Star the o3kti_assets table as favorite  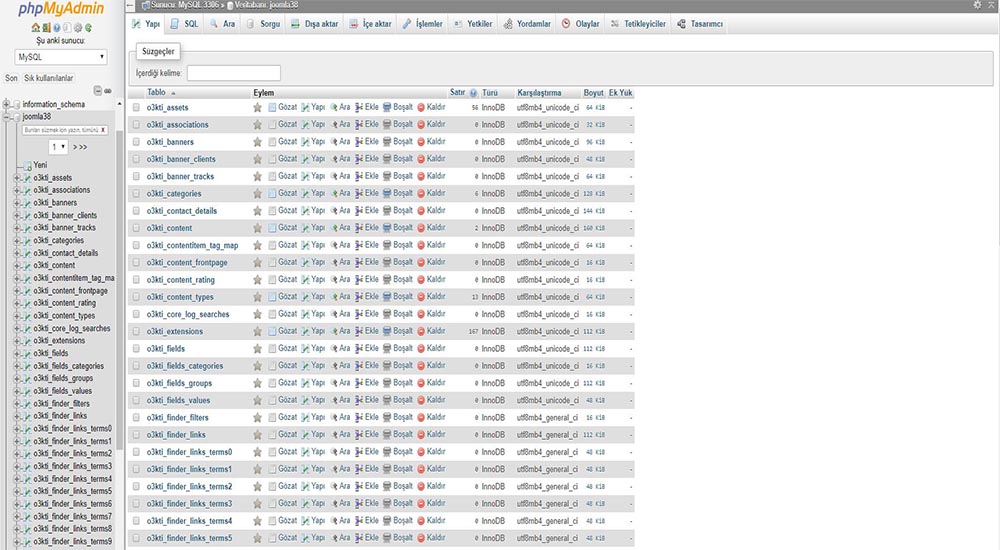[257, 107]
